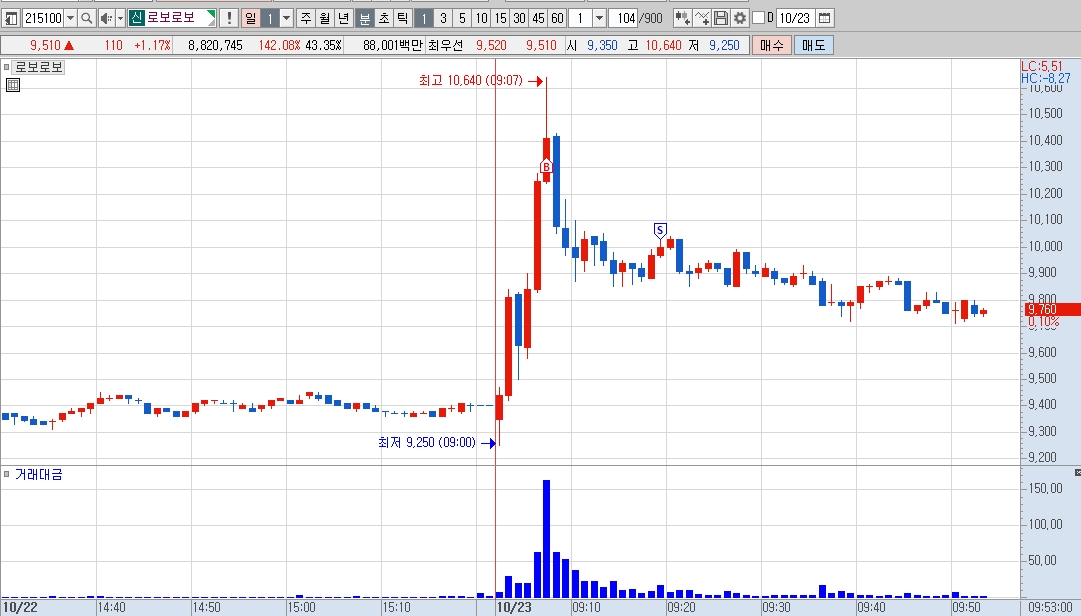Select the 15 minute interval tab

(501, 18)
